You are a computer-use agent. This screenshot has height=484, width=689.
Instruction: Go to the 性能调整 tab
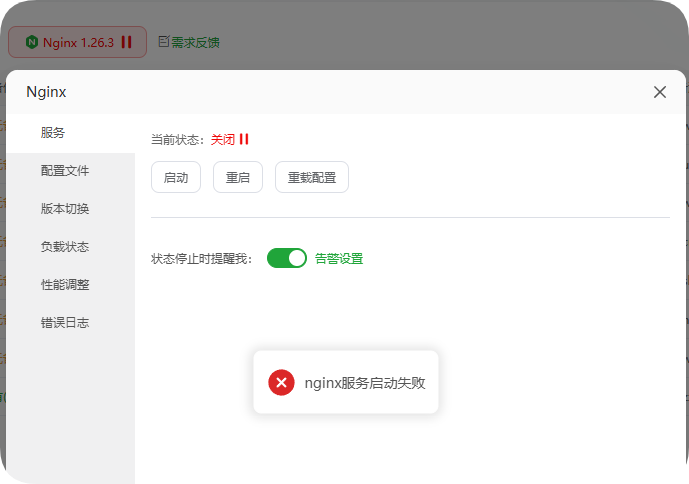[x=71, y=285]
